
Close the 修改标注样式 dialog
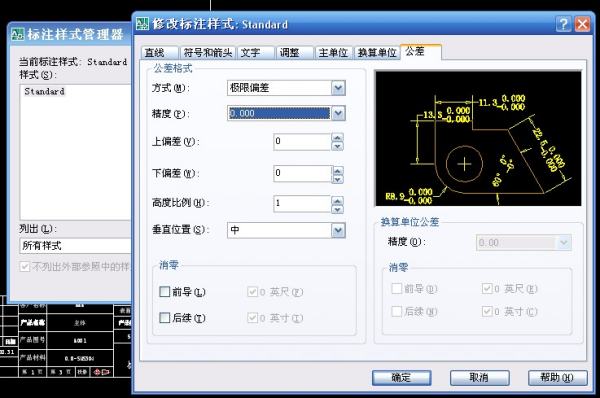coord(582,24)
